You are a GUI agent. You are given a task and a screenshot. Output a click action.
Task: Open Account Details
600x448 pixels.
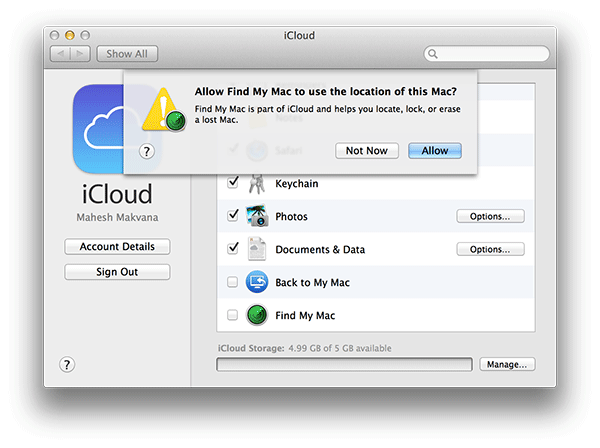117,247
